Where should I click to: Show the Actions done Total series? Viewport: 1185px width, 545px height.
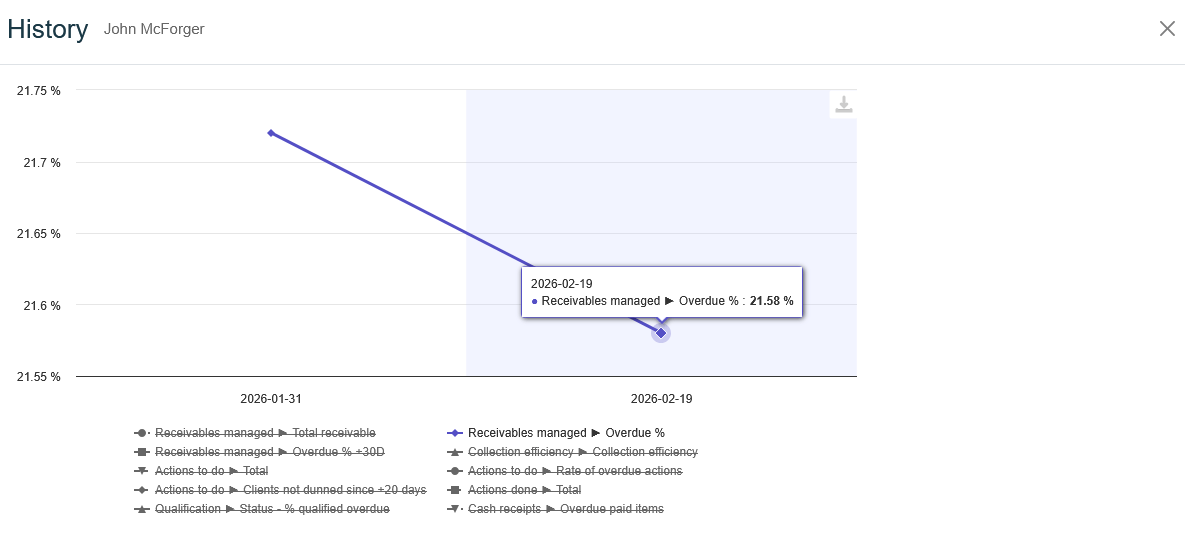524,490
